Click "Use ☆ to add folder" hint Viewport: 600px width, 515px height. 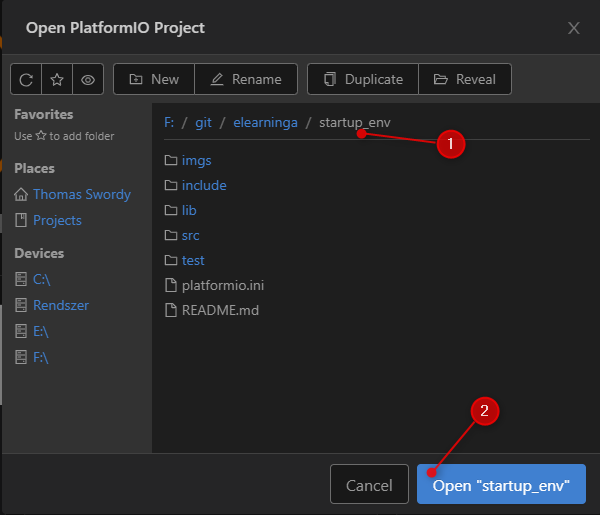(64, 136)
